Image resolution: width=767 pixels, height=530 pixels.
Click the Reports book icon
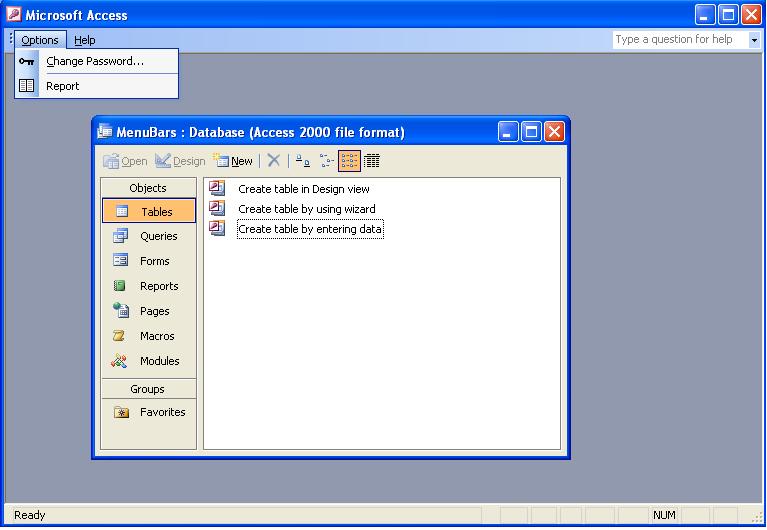[x=119, y=285]
